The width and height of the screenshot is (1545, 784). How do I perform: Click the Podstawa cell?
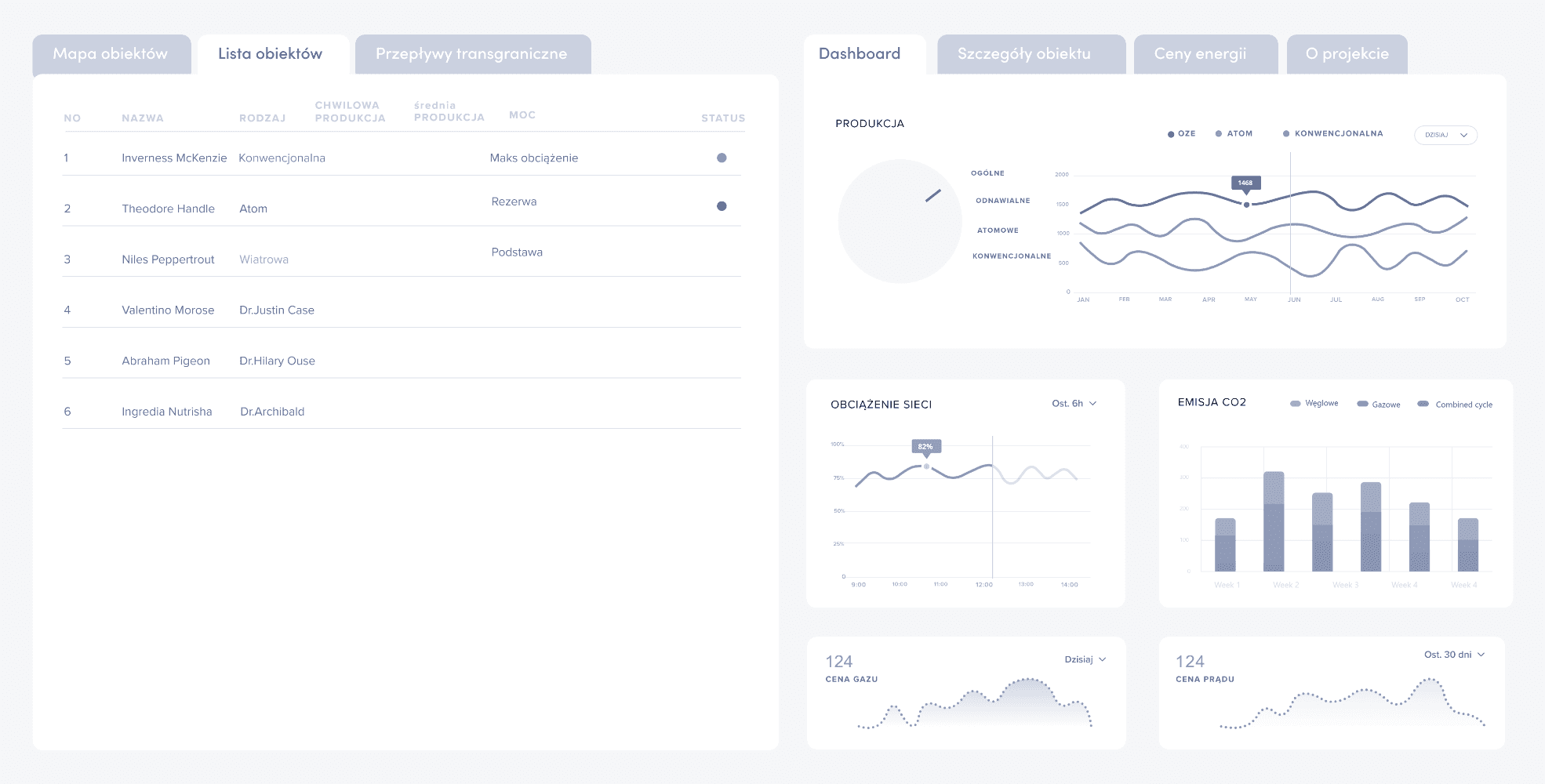(x=517, y=252)
